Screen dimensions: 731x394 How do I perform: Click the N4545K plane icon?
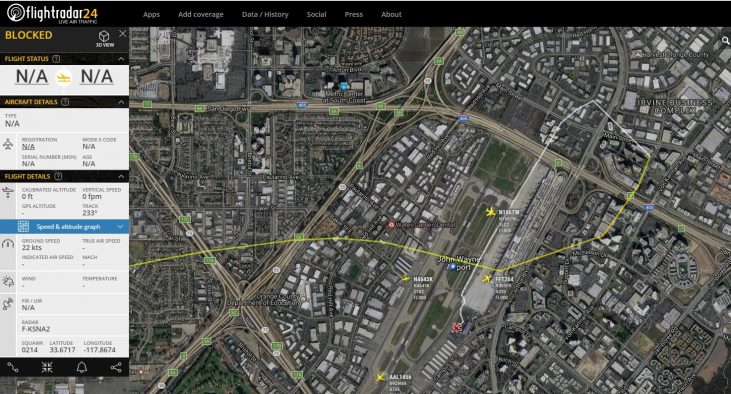[x=406, y=278]
